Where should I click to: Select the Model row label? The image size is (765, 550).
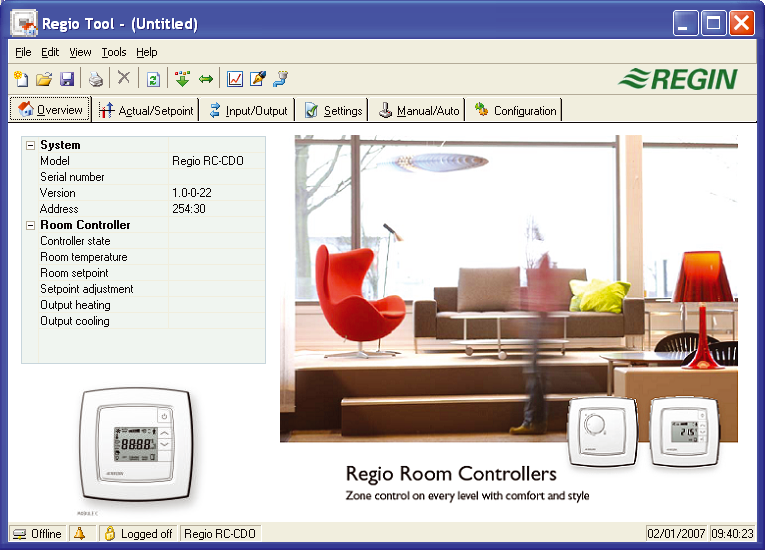[55, 161]
